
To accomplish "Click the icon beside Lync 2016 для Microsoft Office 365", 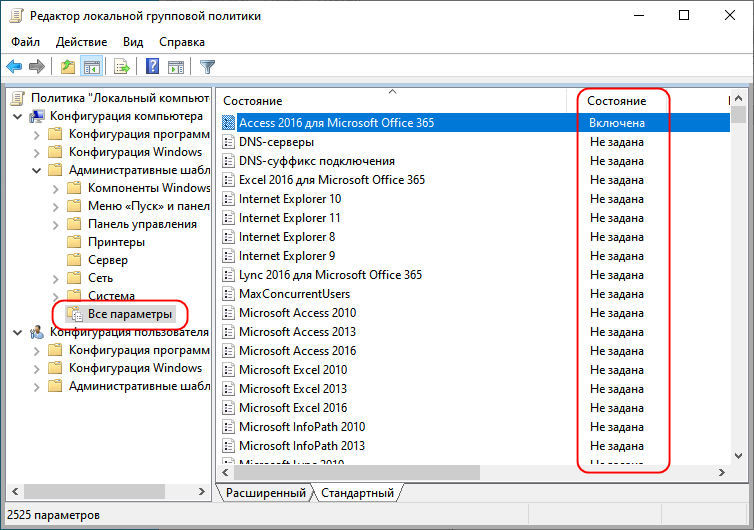I will coord(228,275).
